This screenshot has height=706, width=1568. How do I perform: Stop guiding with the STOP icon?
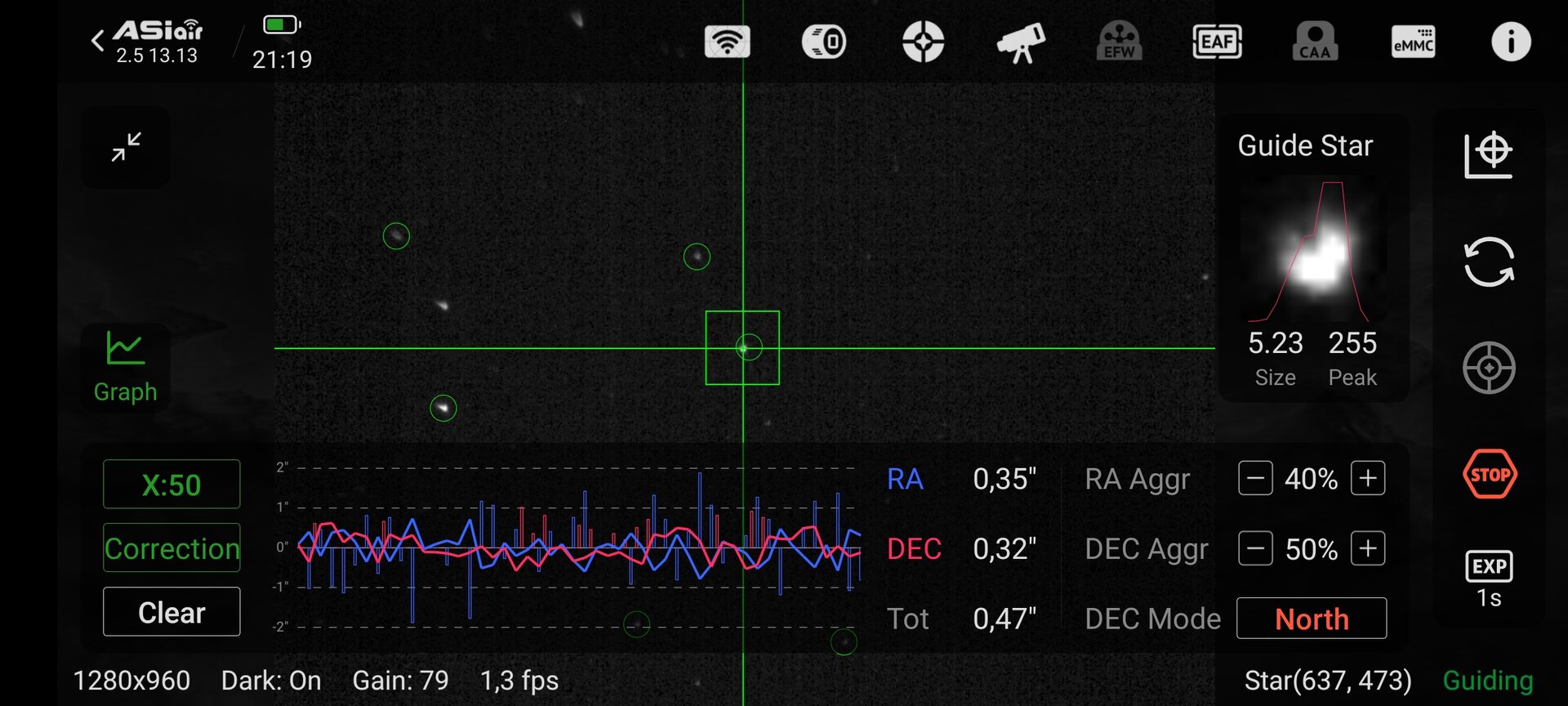[1489, 474]
